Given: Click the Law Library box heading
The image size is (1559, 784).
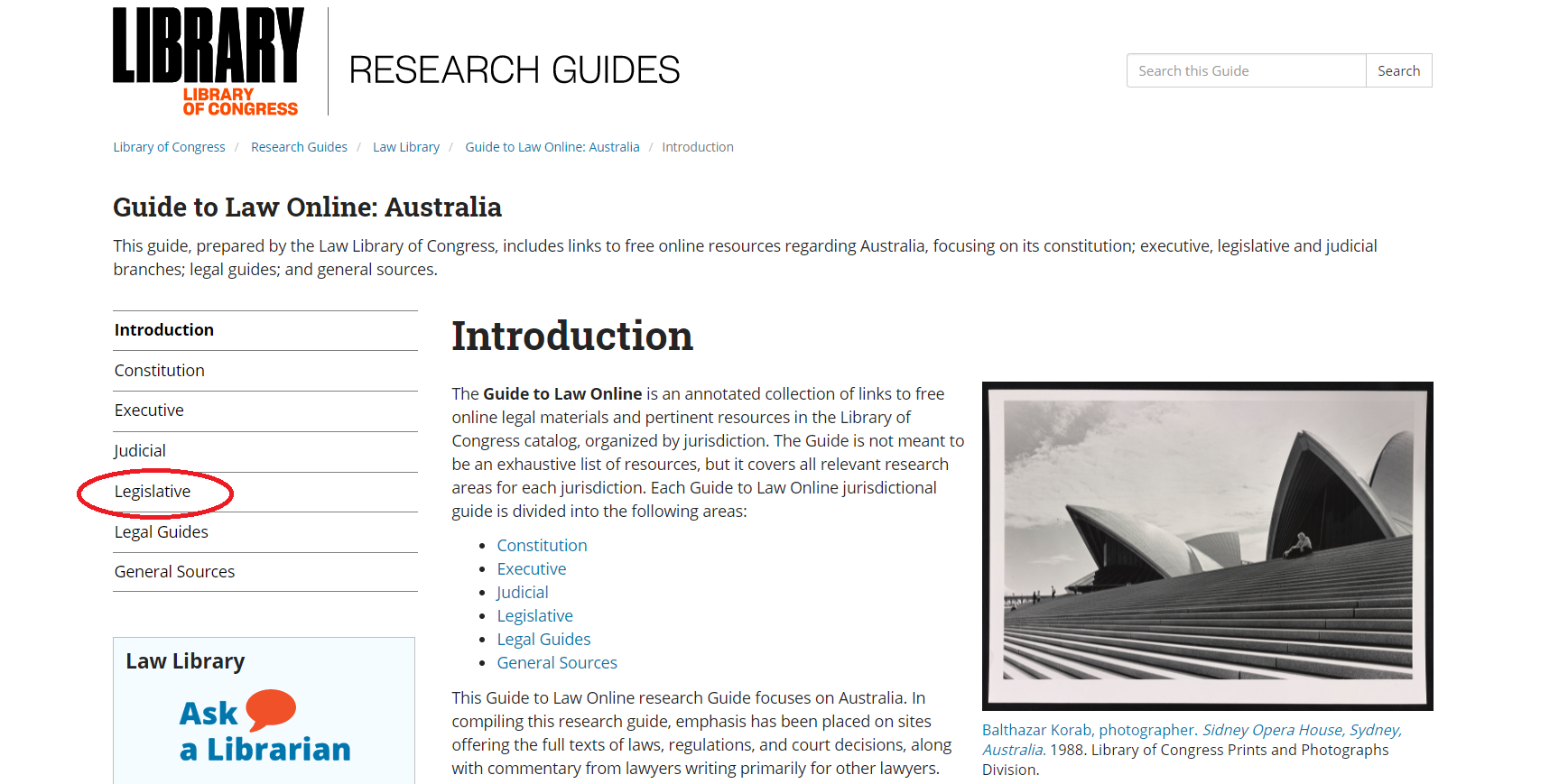Looking at the screenshot, I should [x=185, y=661].
